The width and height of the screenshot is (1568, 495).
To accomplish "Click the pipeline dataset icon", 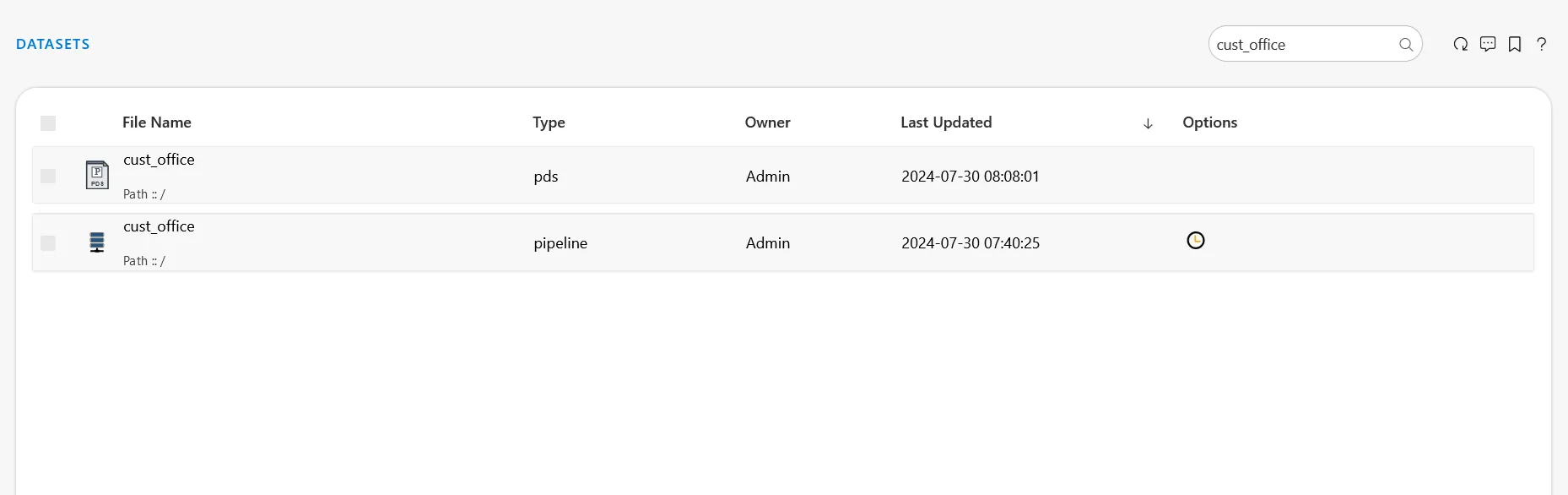I will coord(97,242).
